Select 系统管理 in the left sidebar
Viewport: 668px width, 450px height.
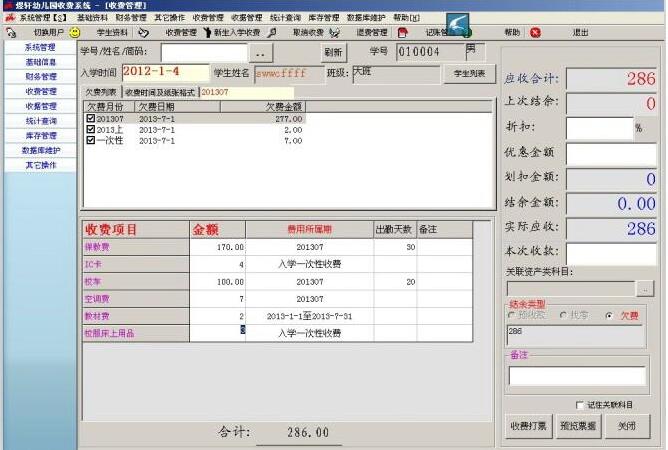coord(40,47)
